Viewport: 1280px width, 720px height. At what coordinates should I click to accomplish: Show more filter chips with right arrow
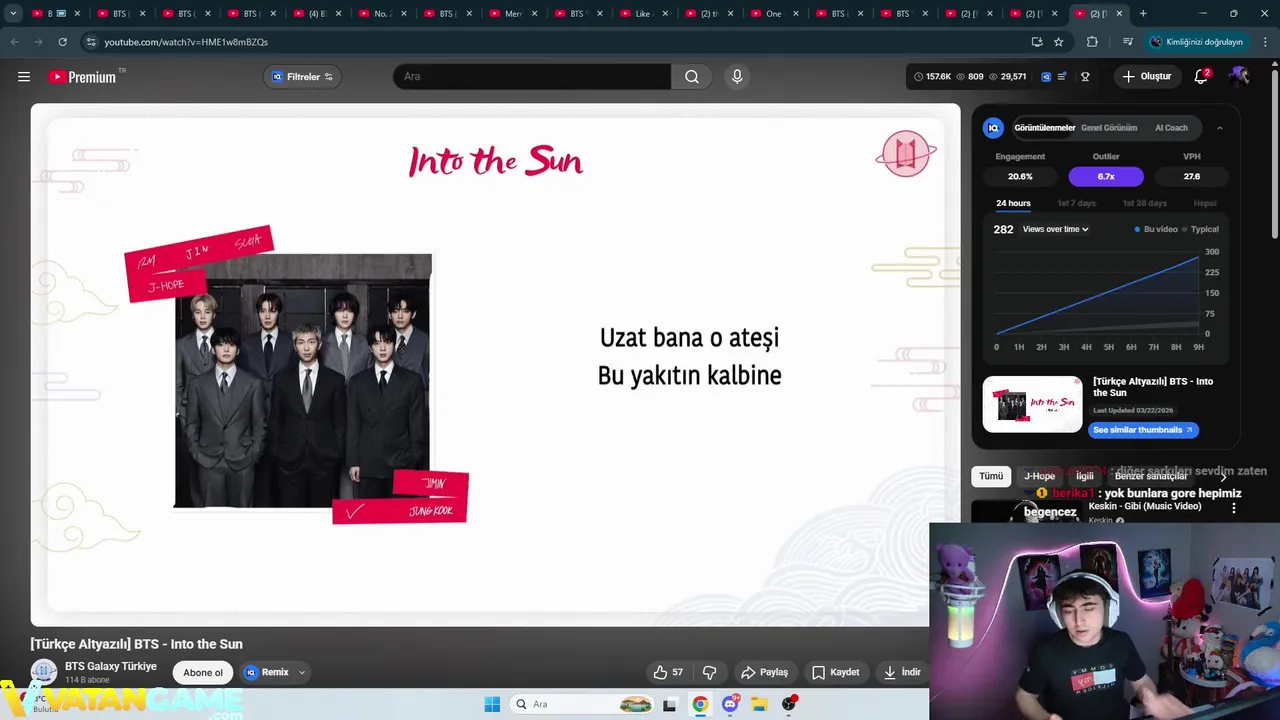pos(1223,476)
